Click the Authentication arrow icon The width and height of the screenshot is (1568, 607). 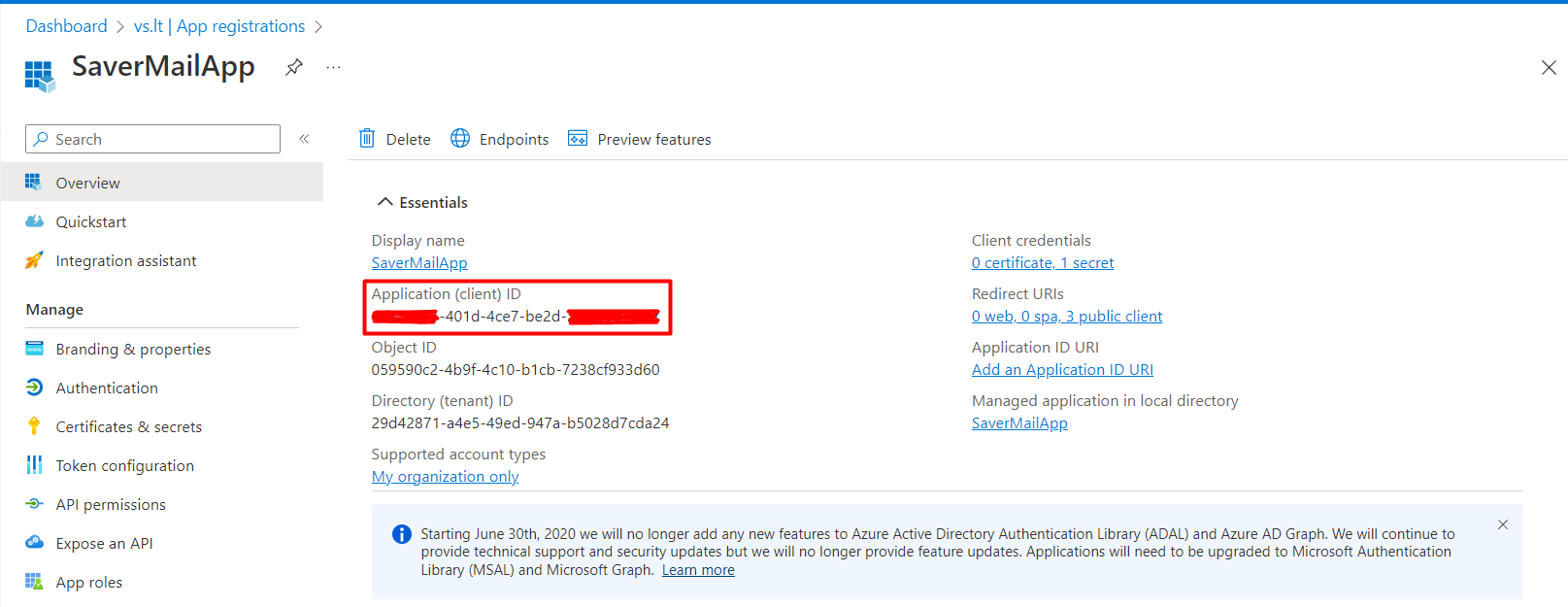click(34, 388)
